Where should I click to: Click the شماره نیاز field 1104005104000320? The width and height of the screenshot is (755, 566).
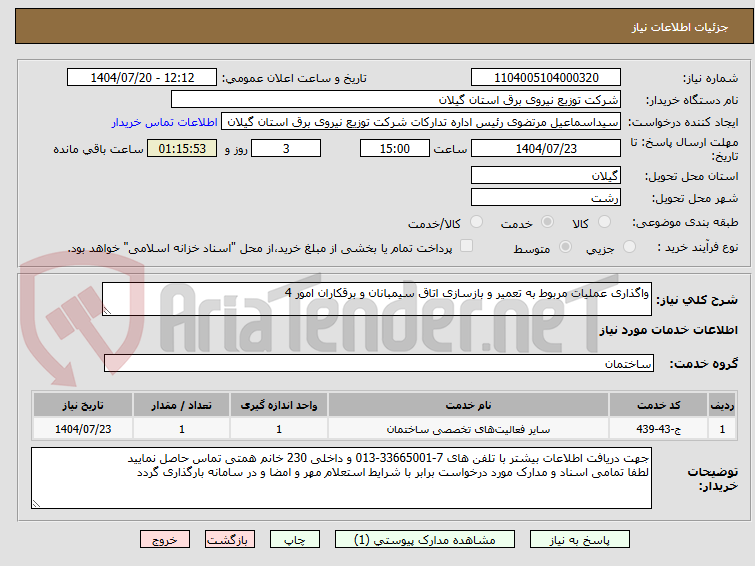tap(546, 78)
